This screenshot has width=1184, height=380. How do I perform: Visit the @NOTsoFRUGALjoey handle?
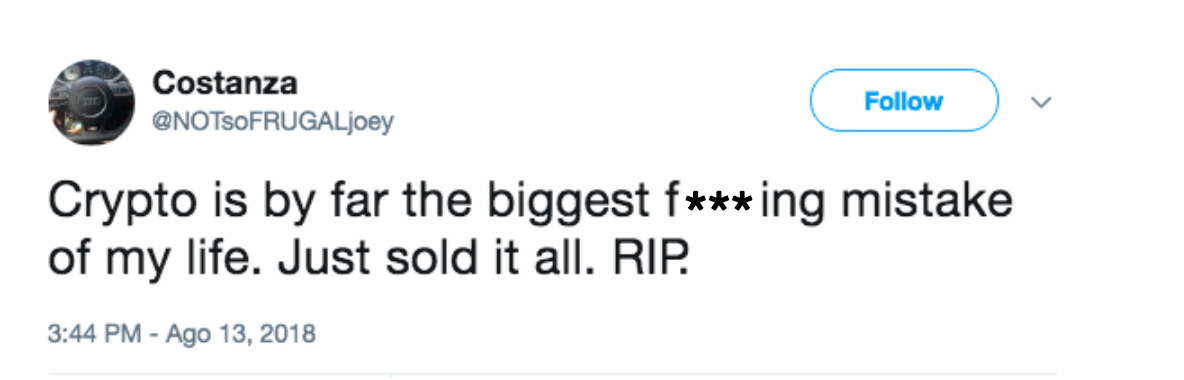273,122
